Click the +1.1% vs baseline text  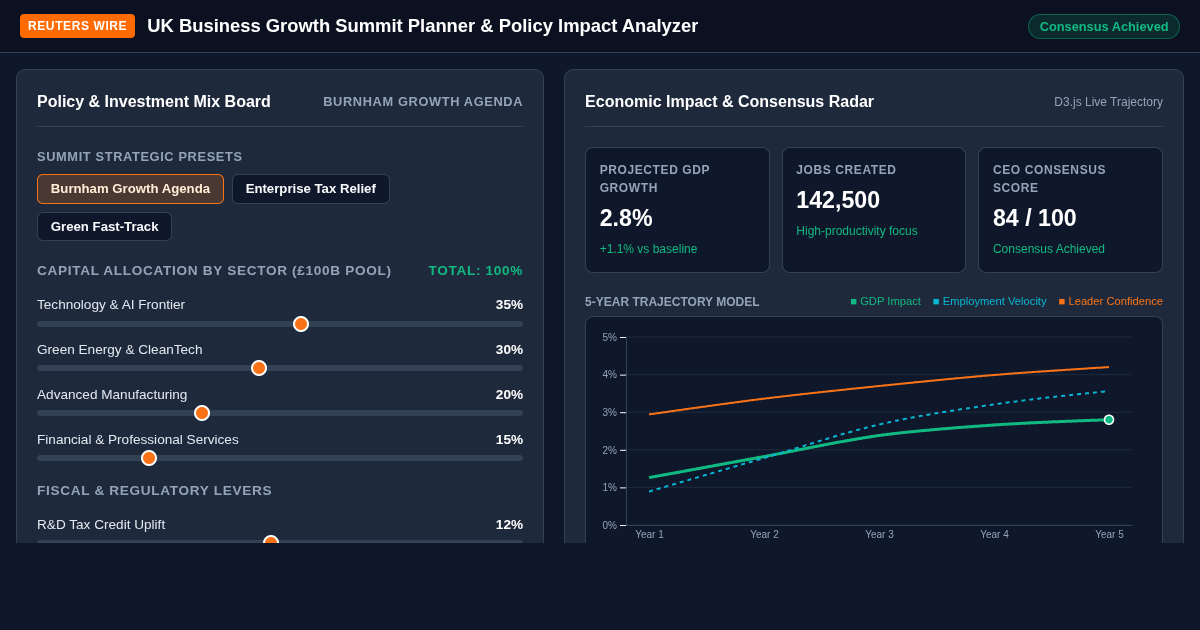tap(648, 249)
